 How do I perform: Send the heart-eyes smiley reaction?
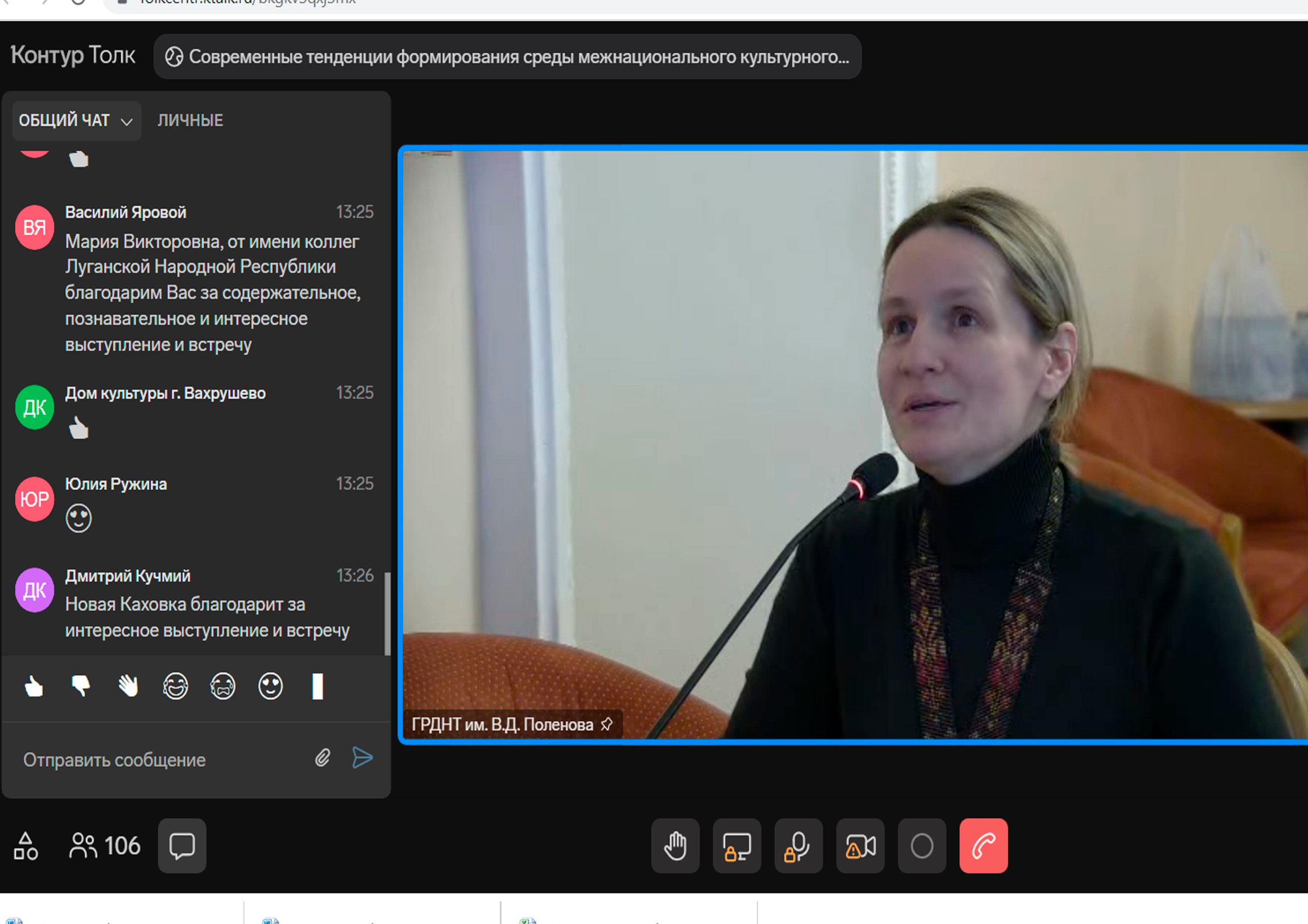pyautogui.click(x=270, y=686)
